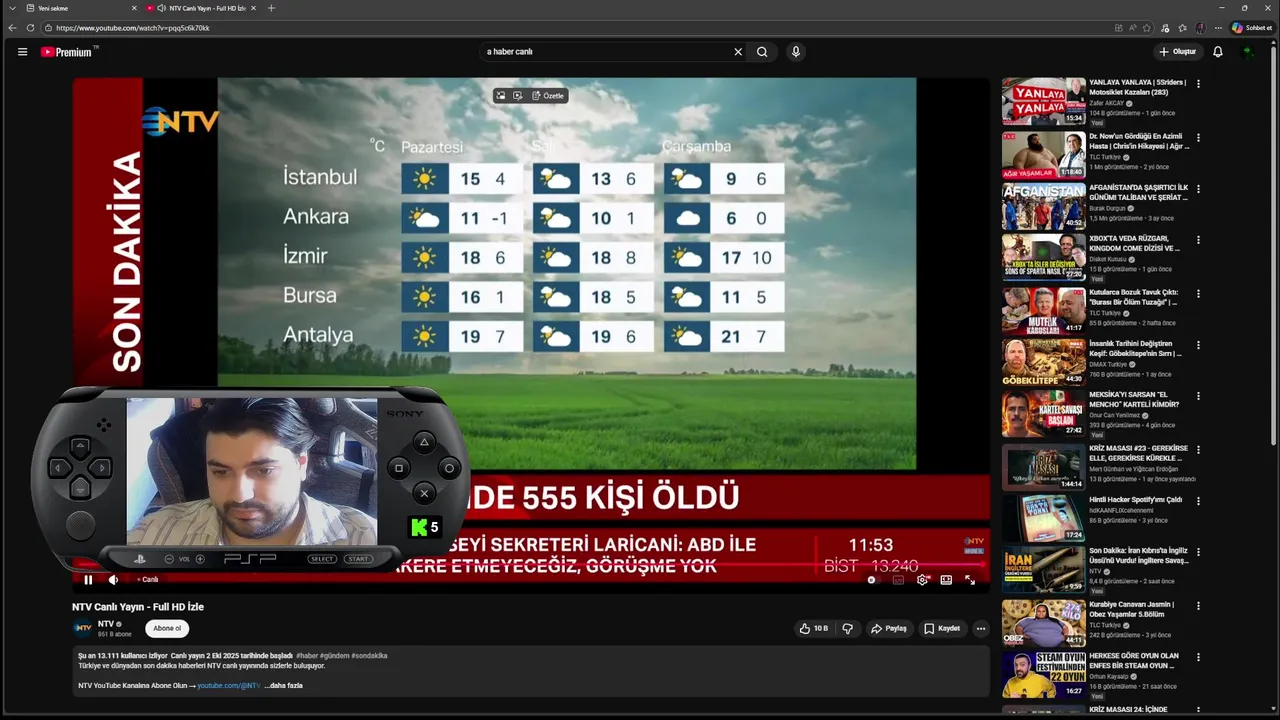Click the first overlay icon beside Özetle

(501, 96)
